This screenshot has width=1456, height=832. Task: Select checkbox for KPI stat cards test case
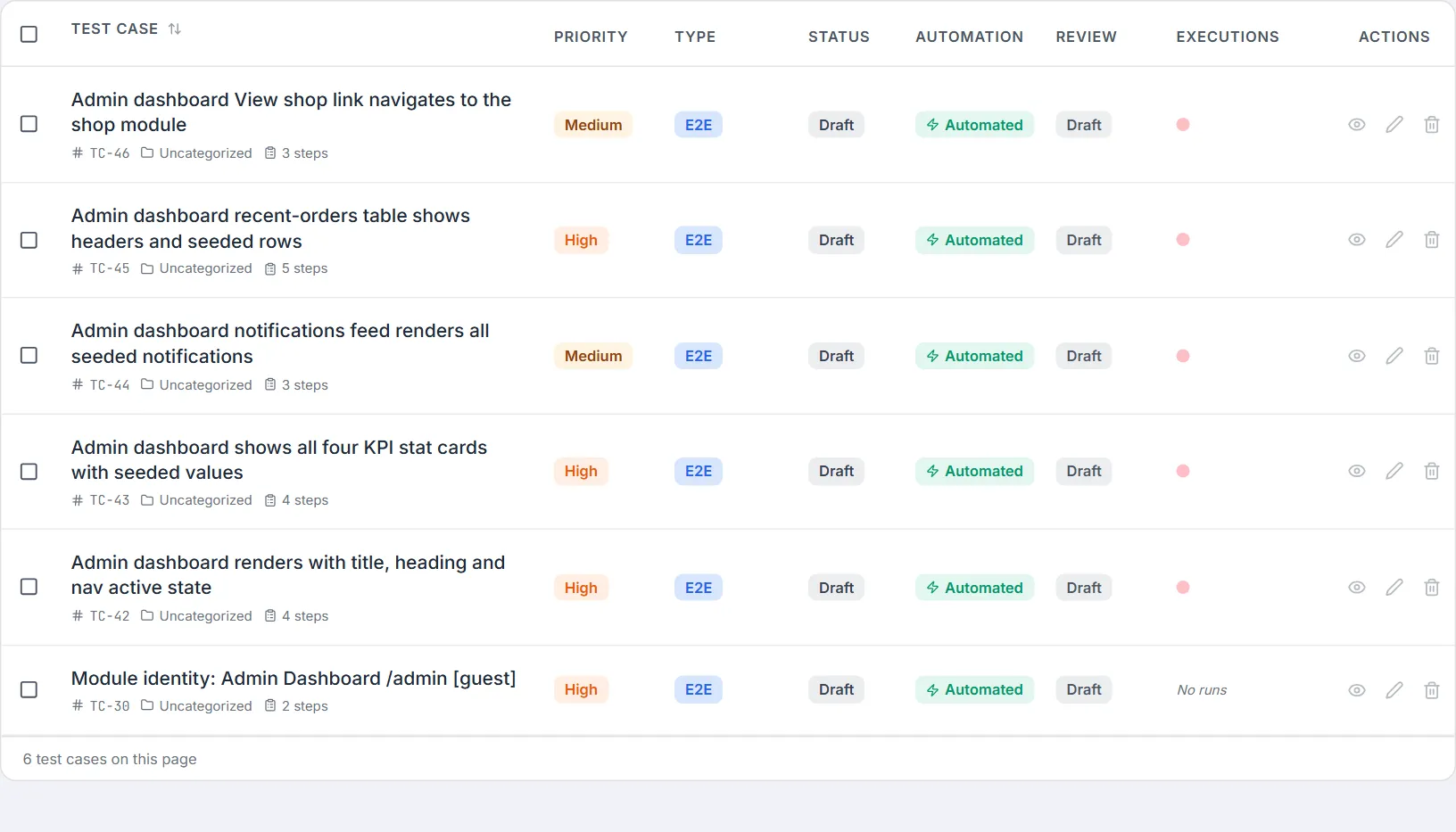[x=29, y=471]
